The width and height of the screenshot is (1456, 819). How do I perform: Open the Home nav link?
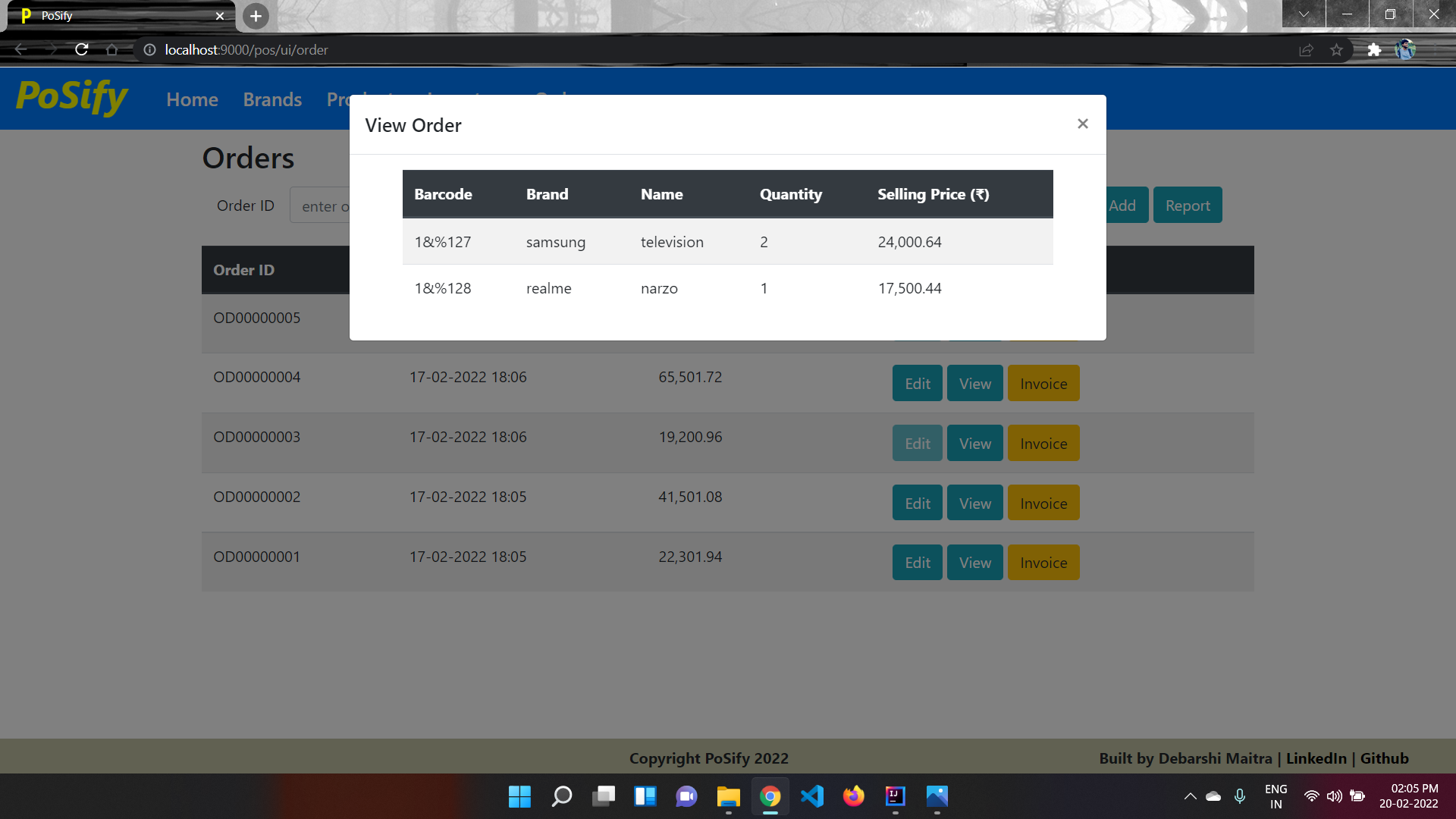(x=192, y=99)
